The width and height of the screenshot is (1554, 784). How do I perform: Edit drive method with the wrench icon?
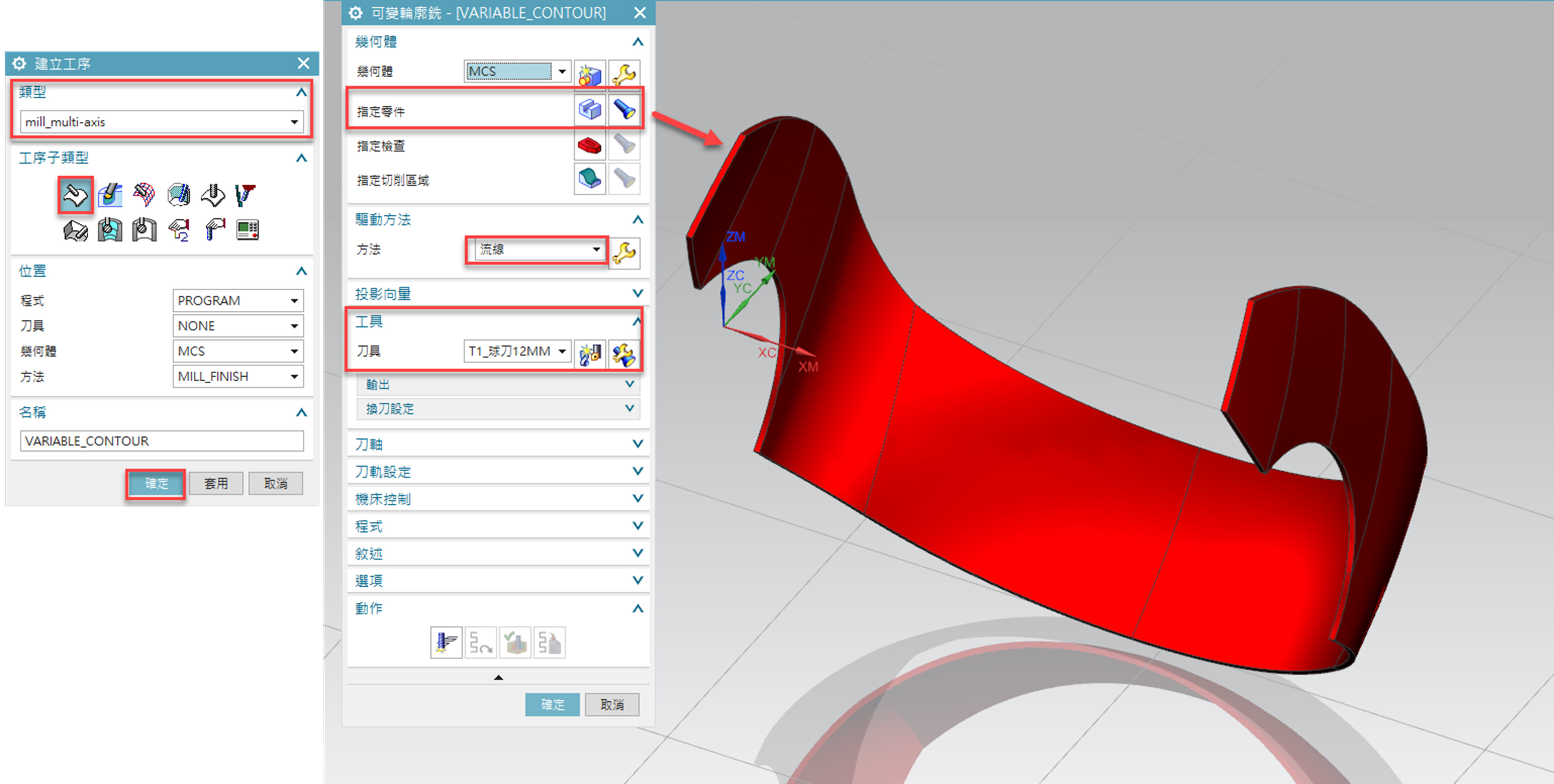pos(624,253)
